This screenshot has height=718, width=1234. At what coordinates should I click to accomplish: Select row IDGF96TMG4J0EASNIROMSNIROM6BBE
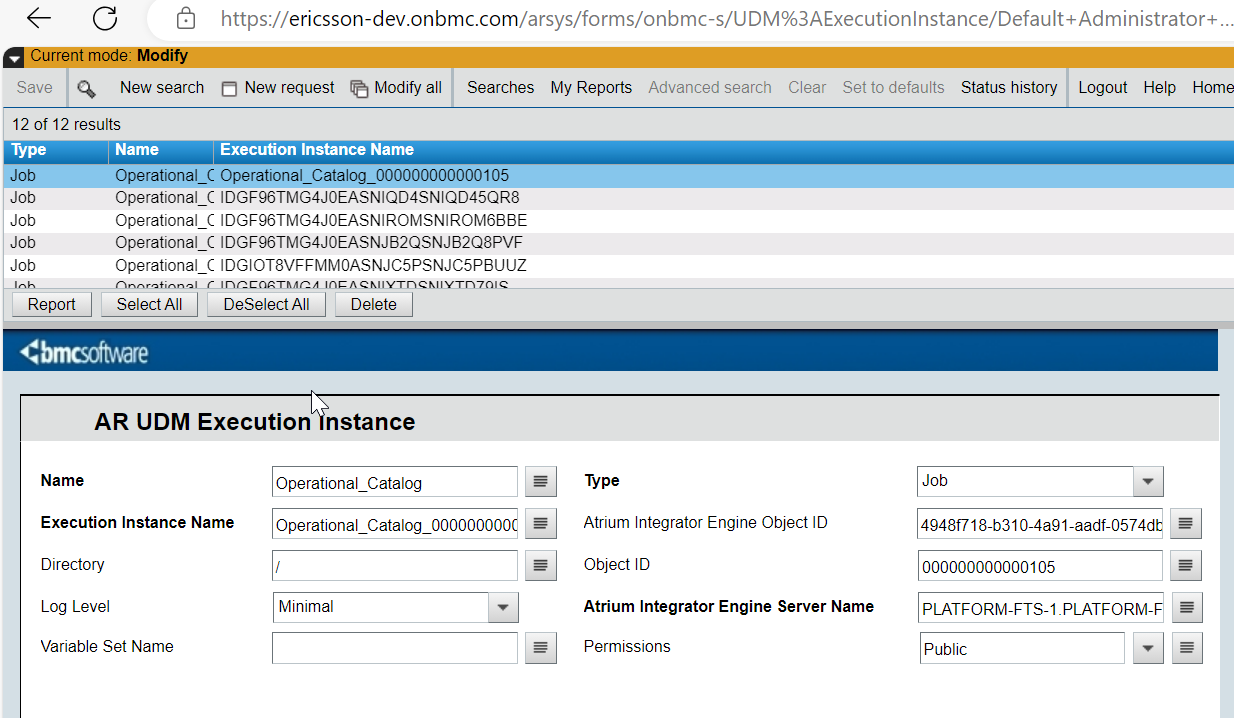(x=619, y=221)
